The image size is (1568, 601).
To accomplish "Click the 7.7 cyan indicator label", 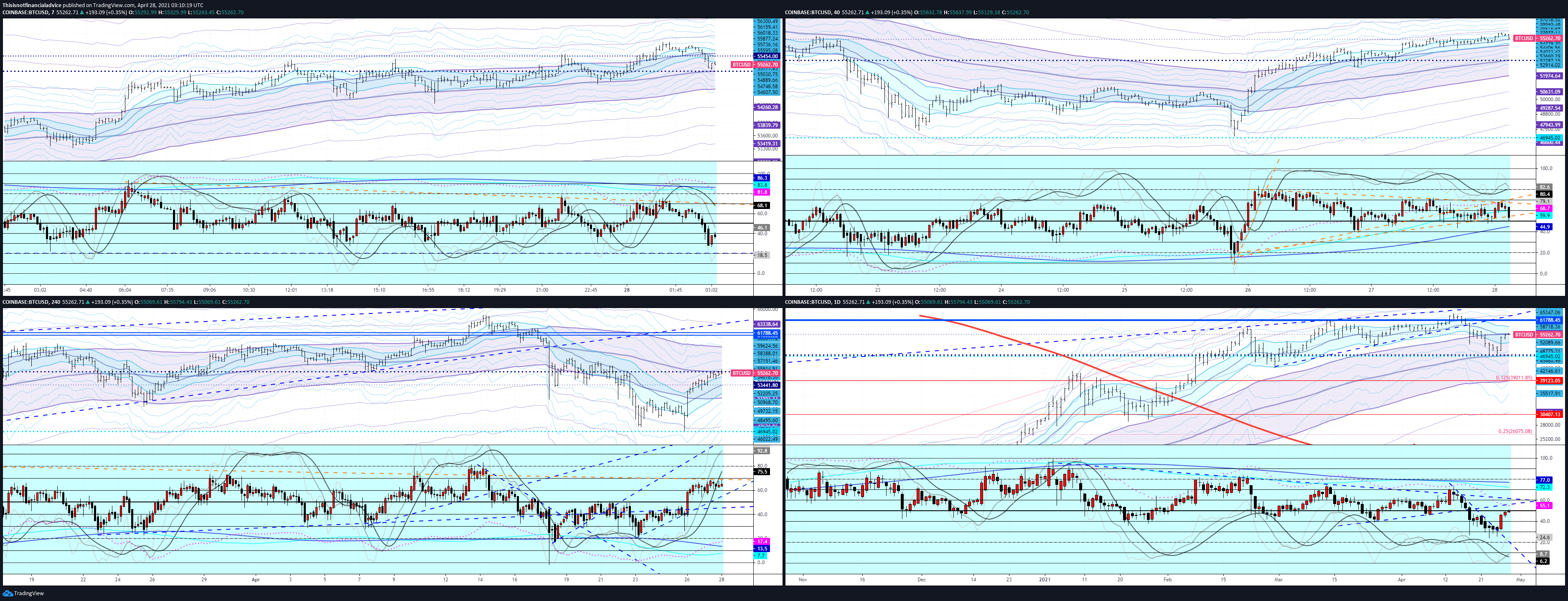I will pyautogui.click(x=761, y=556).
